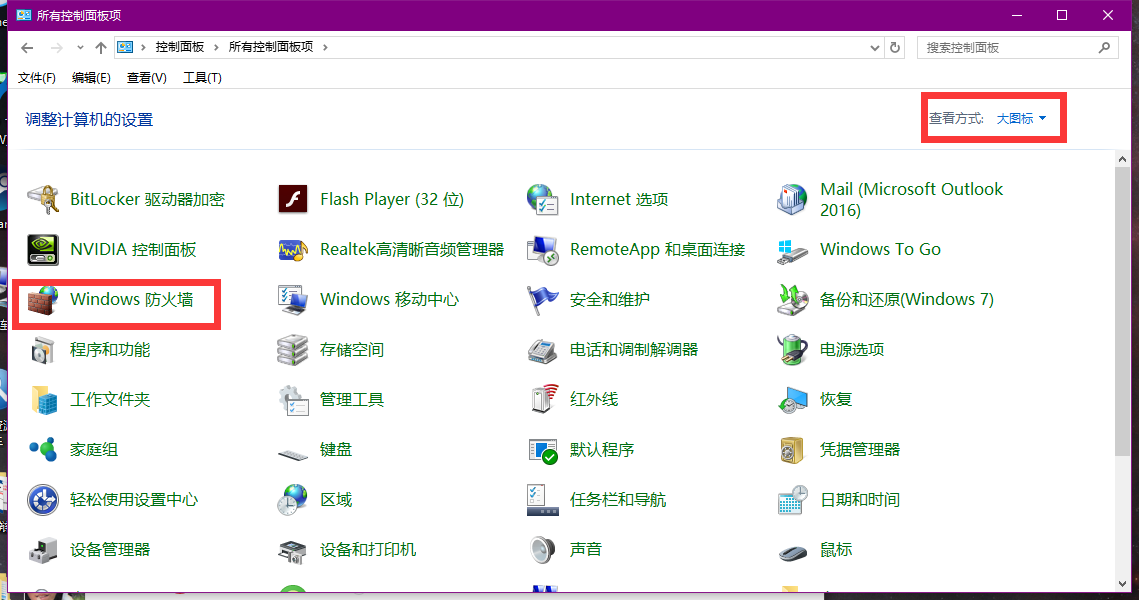Open 鼠标 mouse icon
This screenshot has width=1139, height=600.
pos(793,553)
